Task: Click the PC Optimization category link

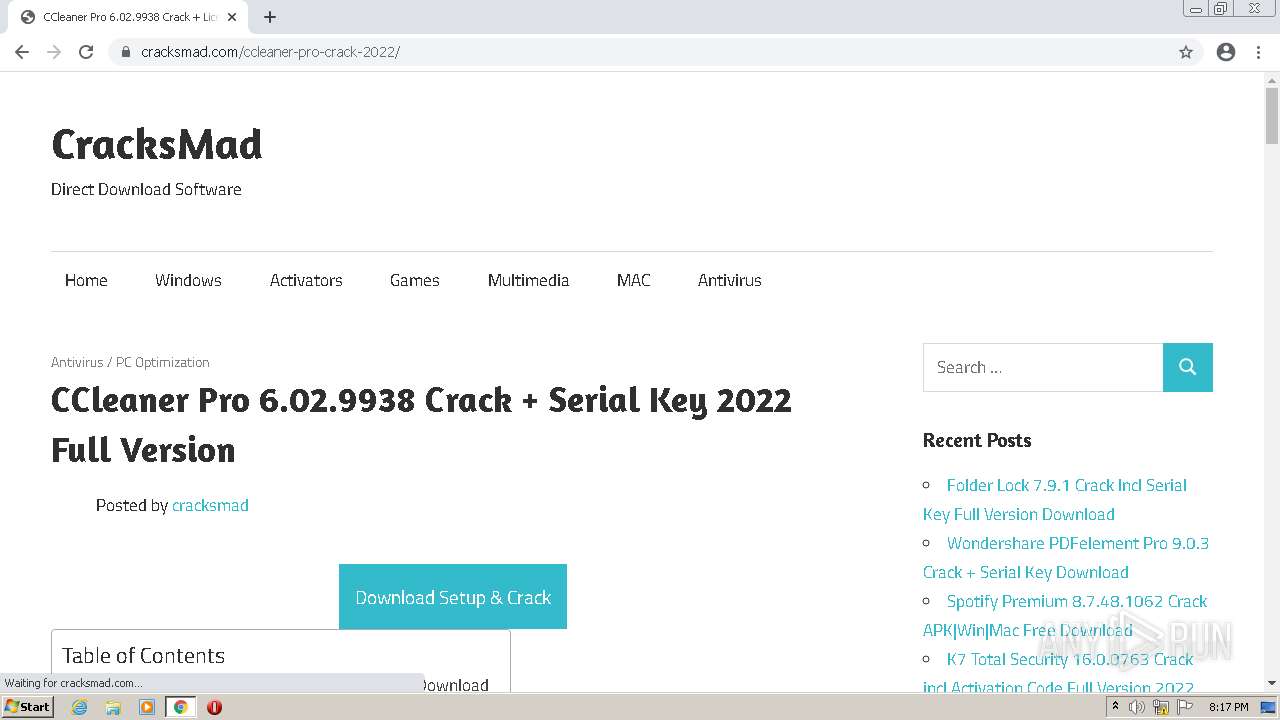Action: [x=163, y=362]
